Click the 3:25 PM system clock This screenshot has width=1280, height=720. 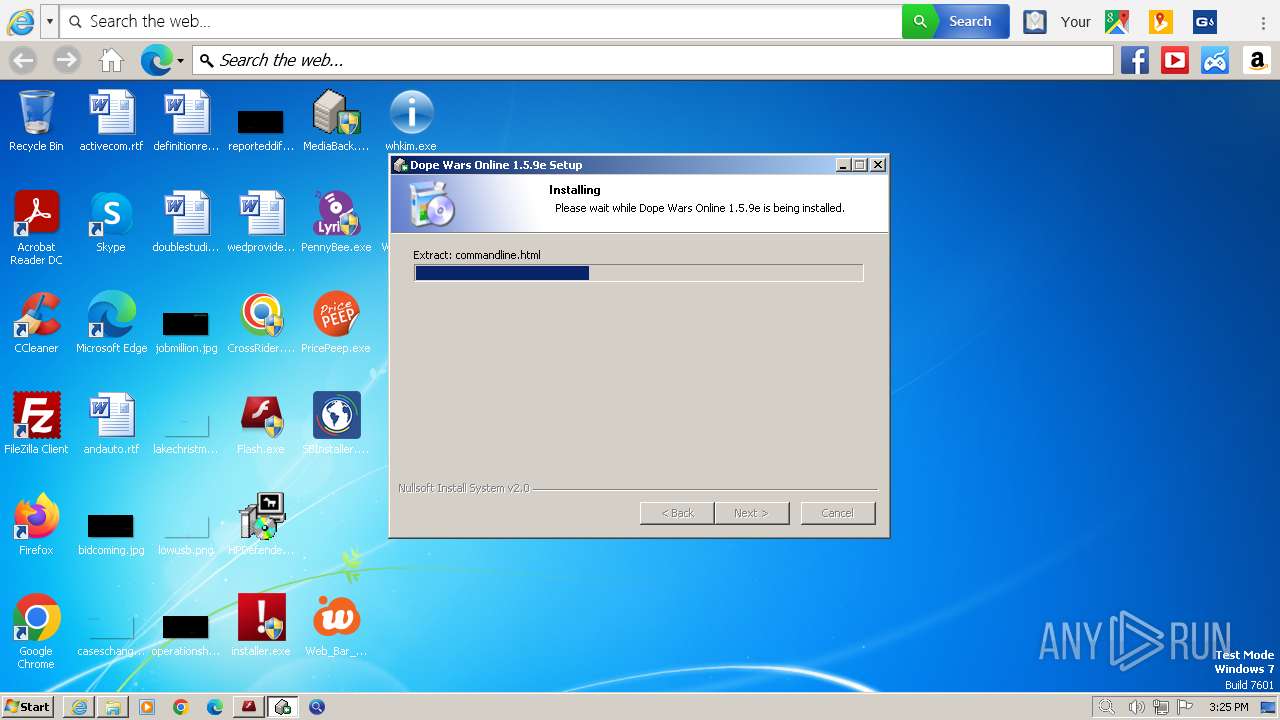(x=1229, y=707)
